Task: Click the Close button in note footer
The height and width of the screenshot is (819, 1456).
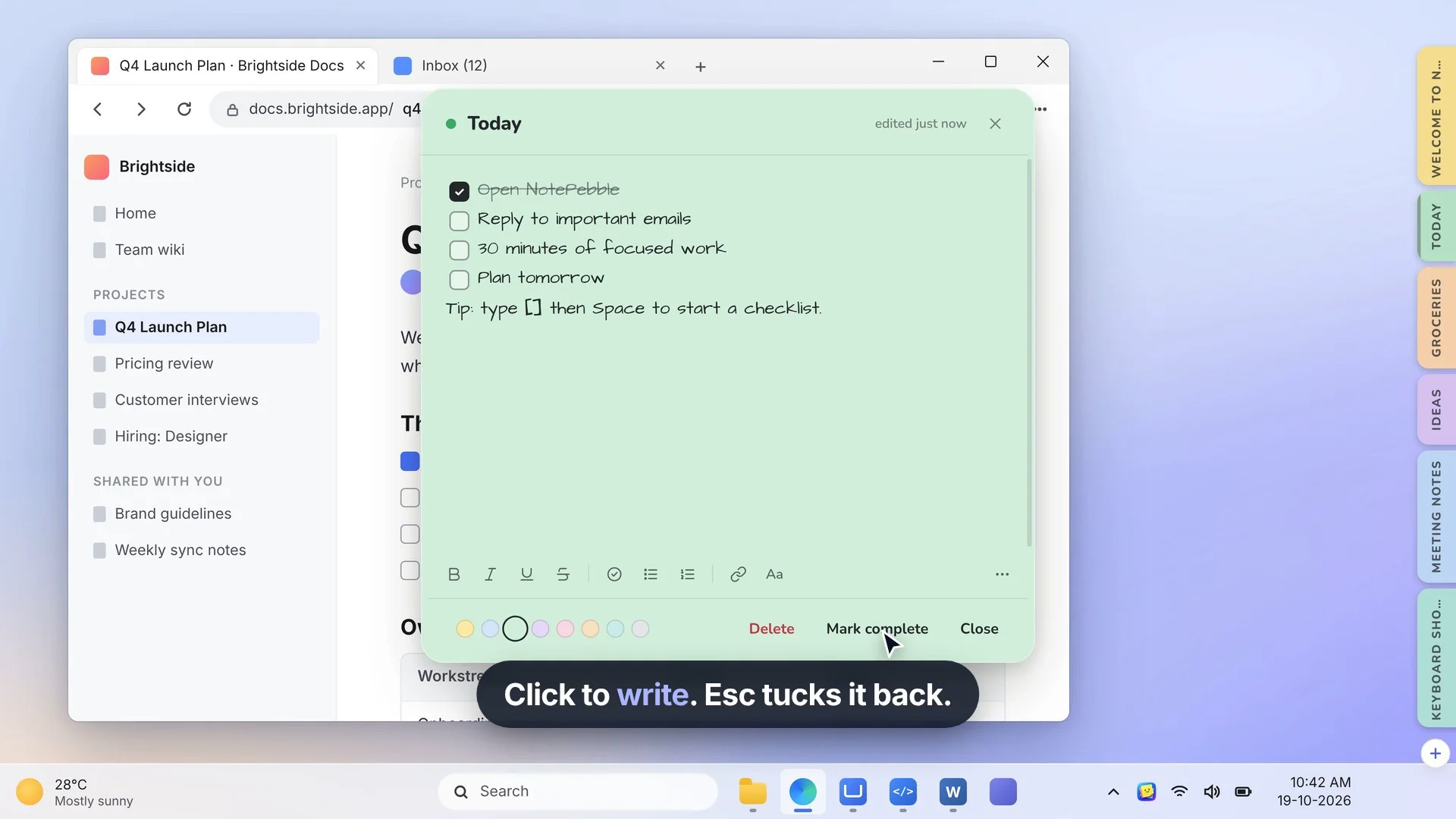Action: click(979, 629)
